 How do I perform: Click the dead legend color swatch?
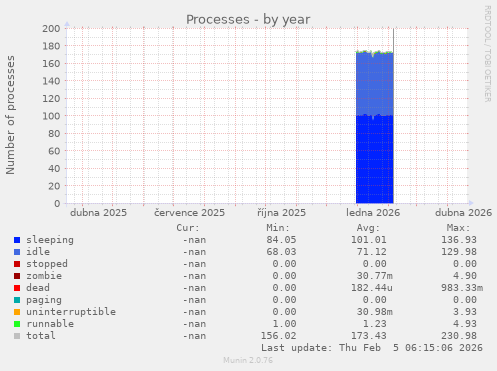tap(17, 288)
